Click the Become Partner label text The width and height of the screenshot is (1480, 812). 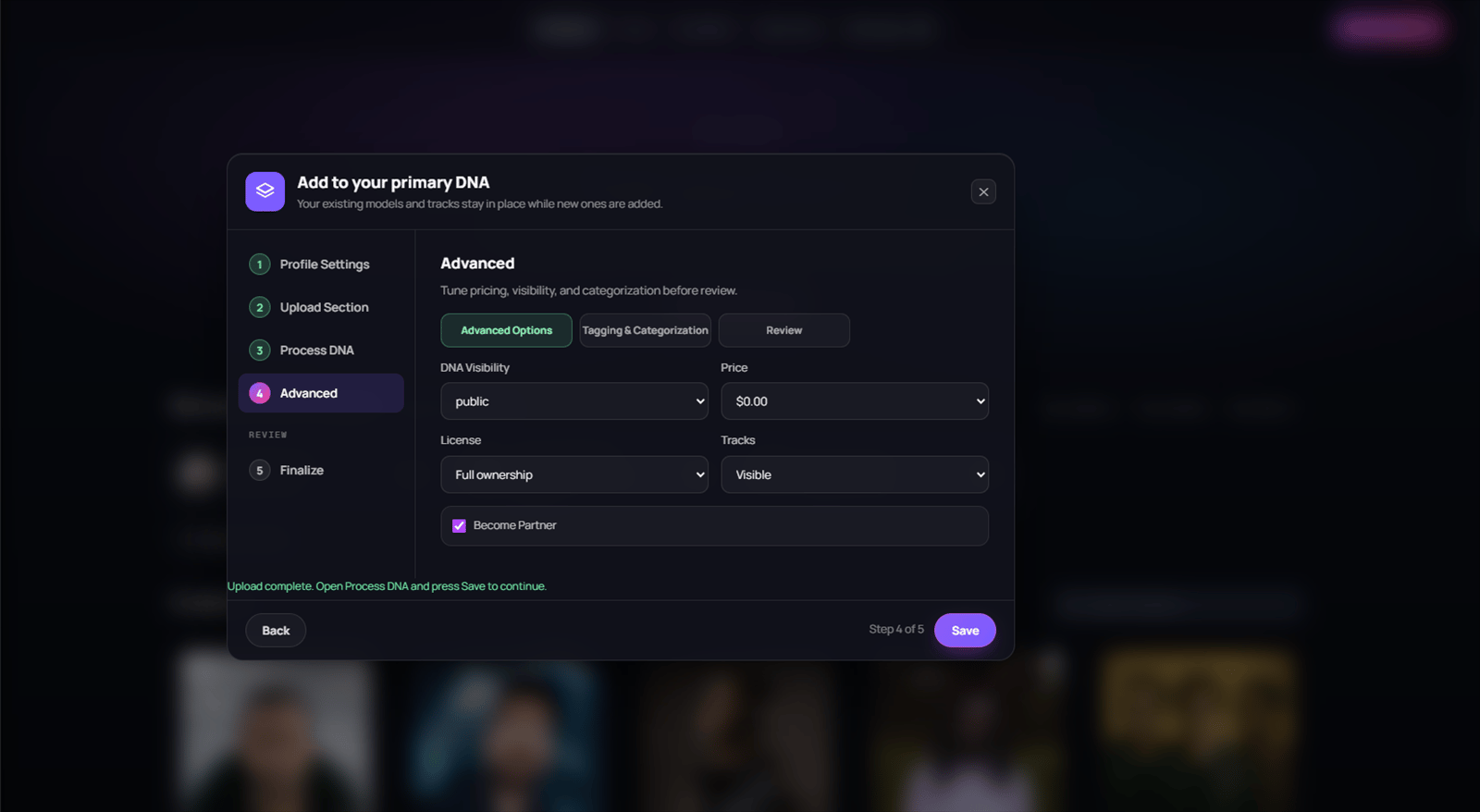515,525
